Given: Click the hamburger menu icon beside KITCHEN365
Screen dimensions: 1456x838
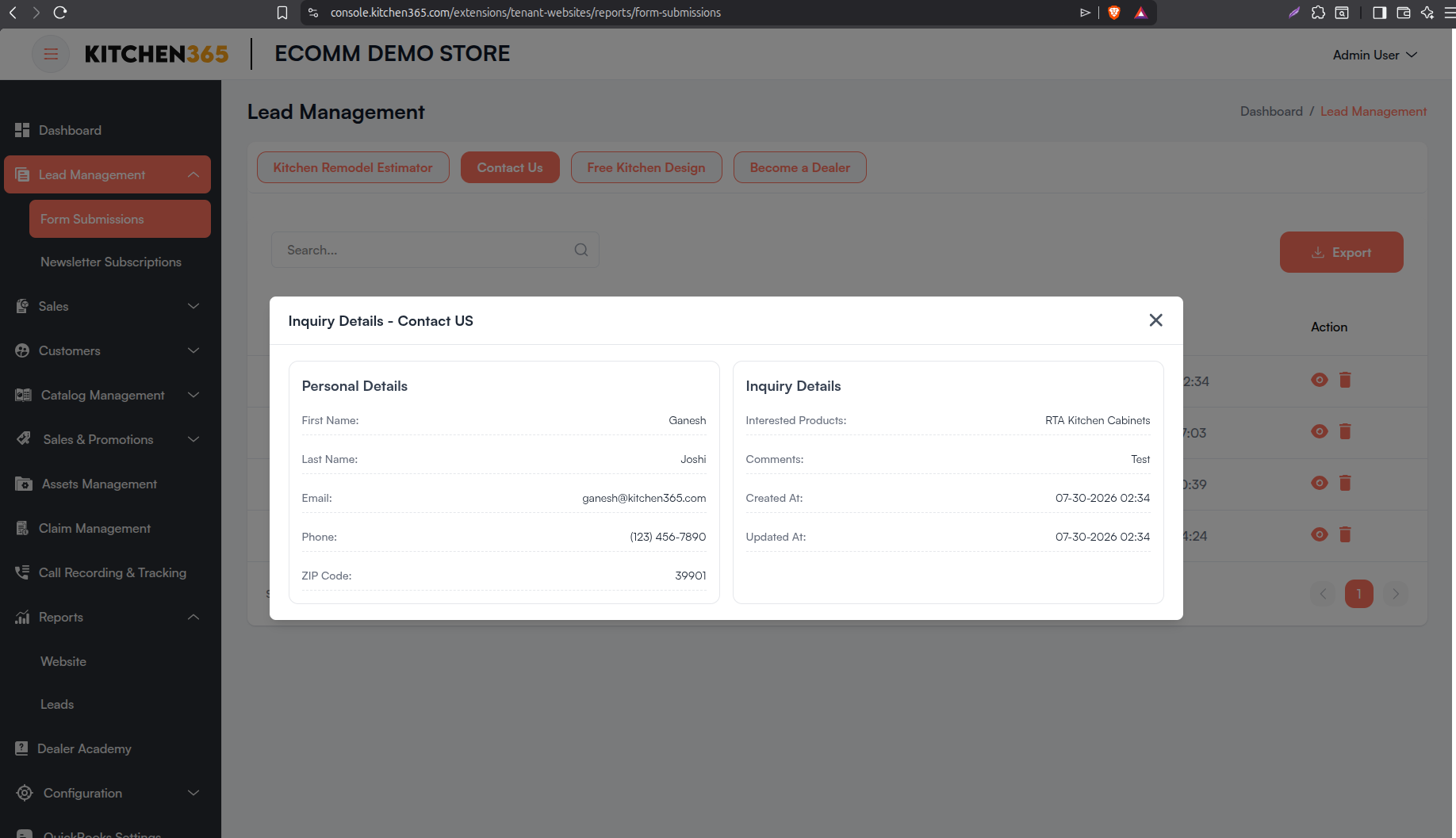Looking at the screenshot, I should 51,54.
